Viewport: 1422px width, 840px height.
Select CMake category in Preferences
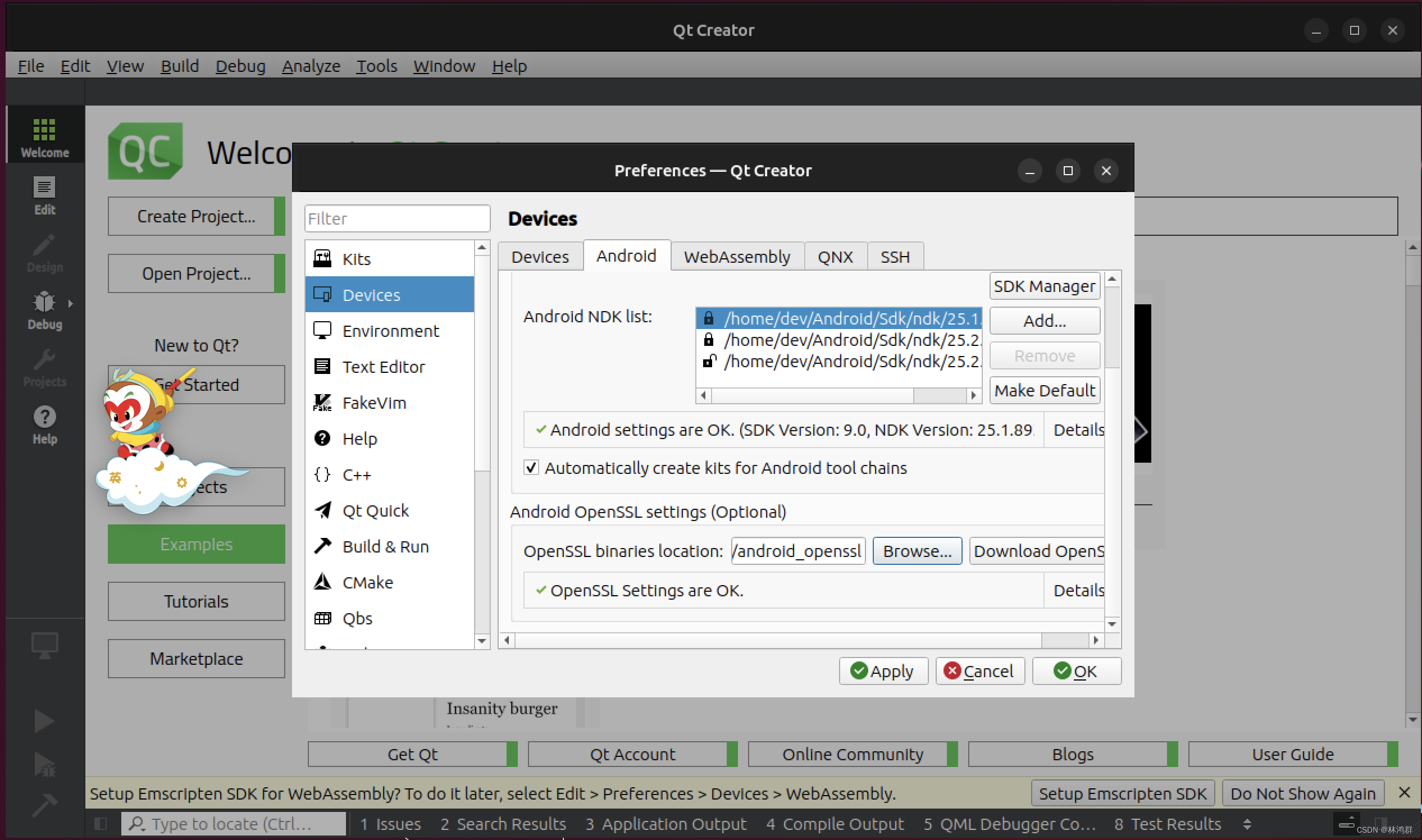pos(389,582)
